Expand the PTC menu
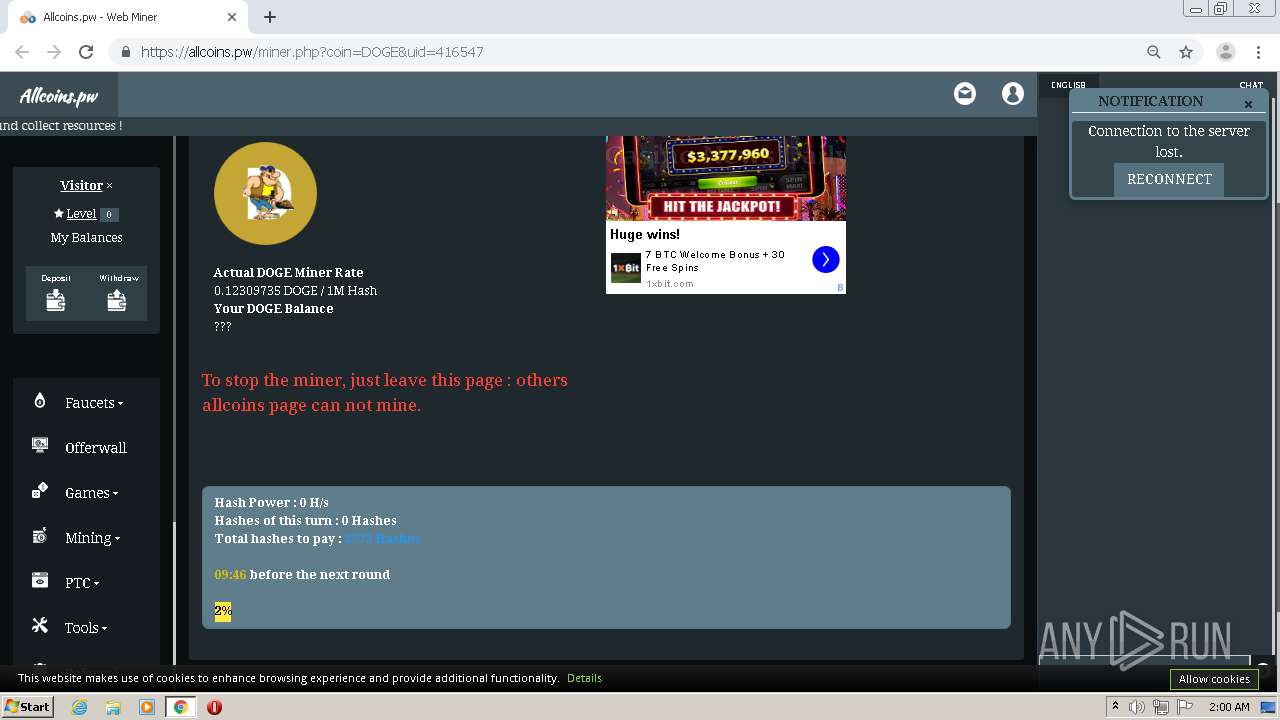This screenshot has width=1280, height=720. [82, 583]
